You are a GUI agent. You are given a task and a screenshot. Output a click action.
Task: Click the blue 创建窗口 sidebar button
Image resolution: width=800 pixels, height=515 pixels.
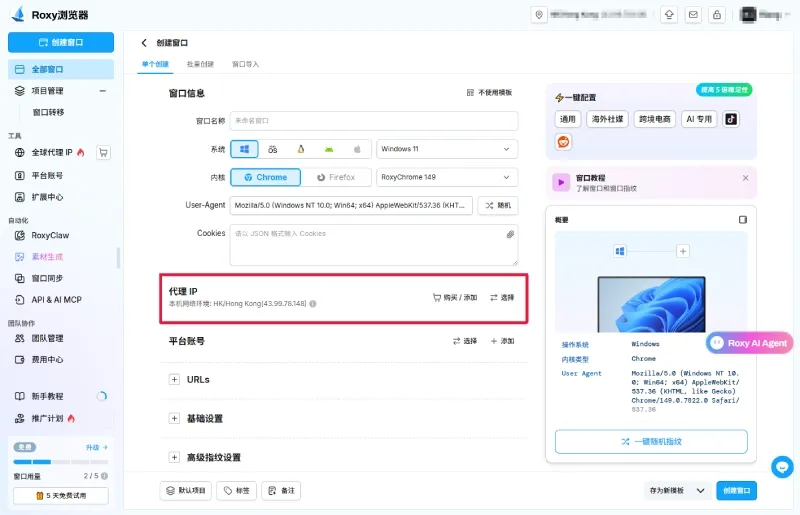[61, 42]
